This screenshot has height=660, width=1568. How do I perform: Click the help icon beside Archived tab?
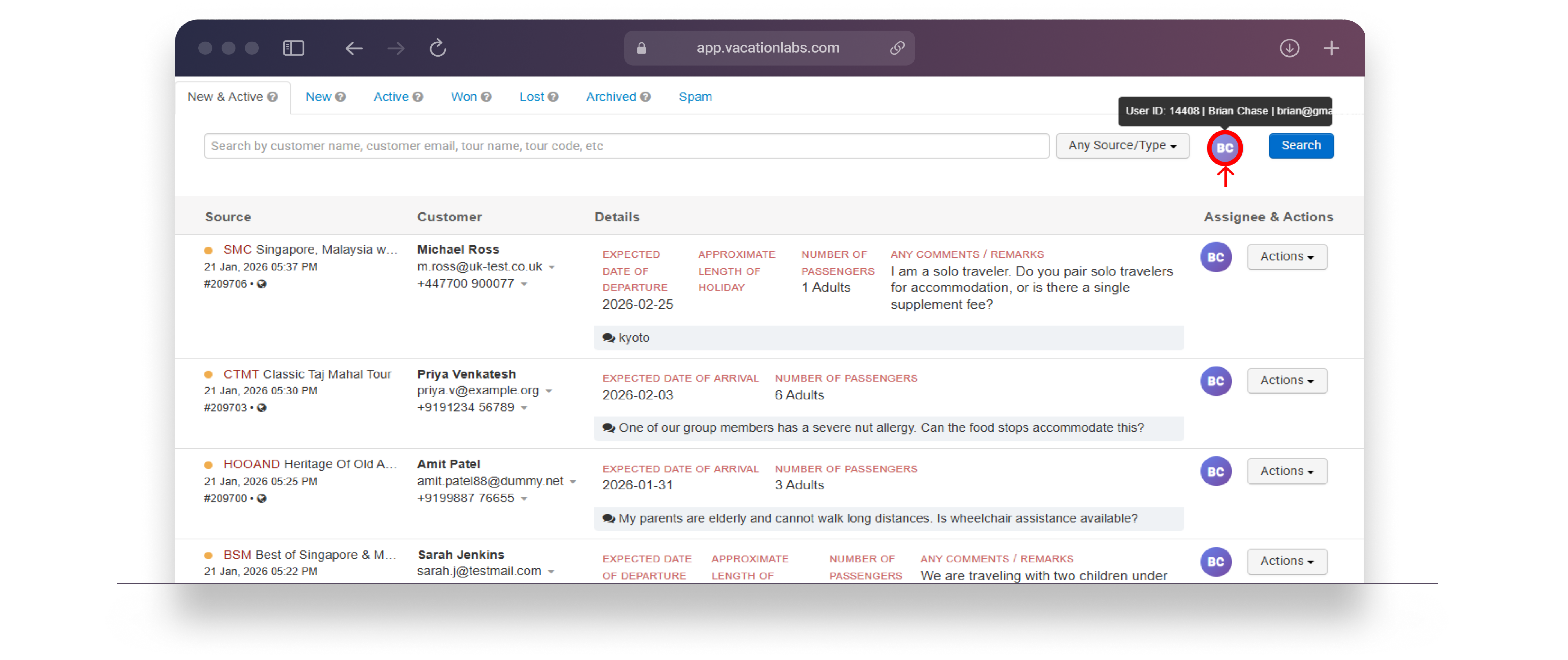(x=646, y=97)
